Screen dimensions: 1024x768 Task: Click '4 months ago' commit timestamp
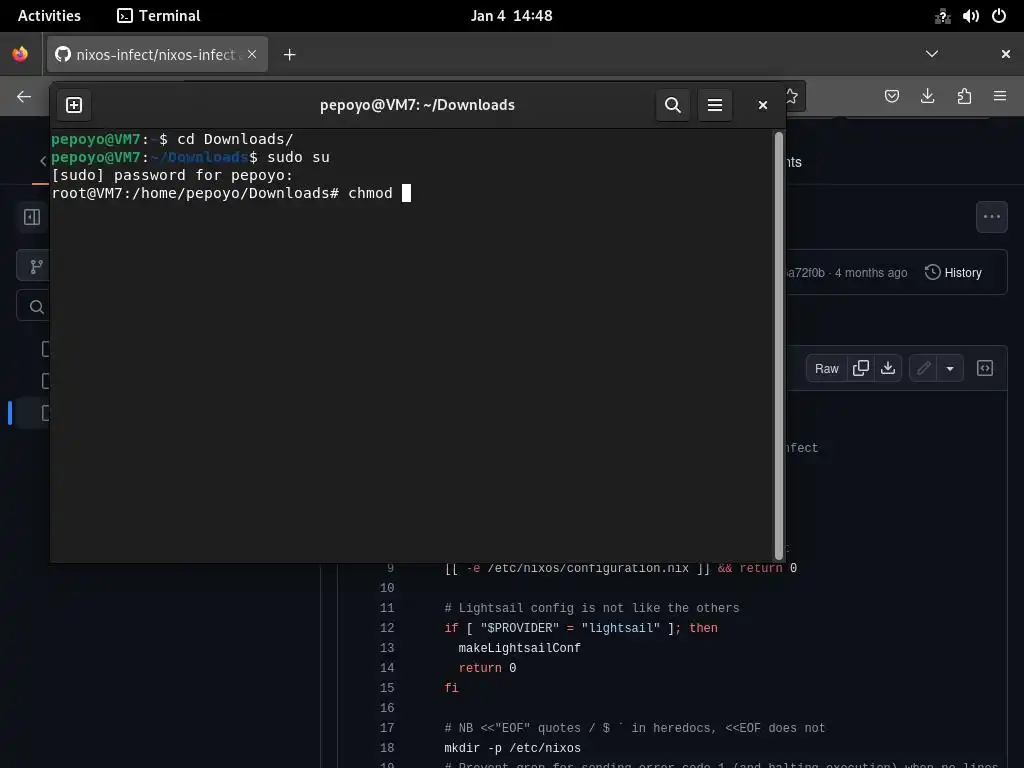871,273
